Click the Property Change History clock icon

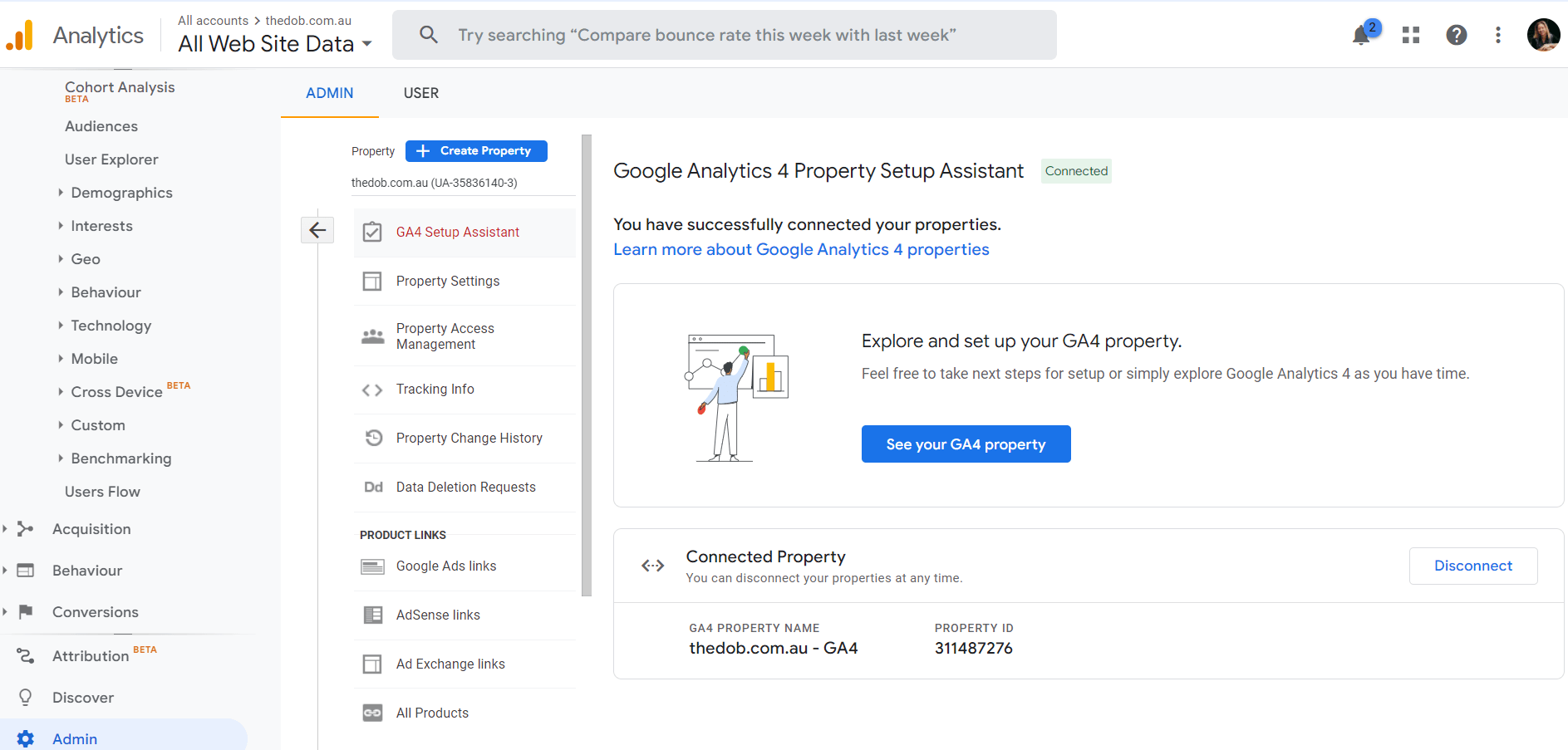(x=374, y=438)
